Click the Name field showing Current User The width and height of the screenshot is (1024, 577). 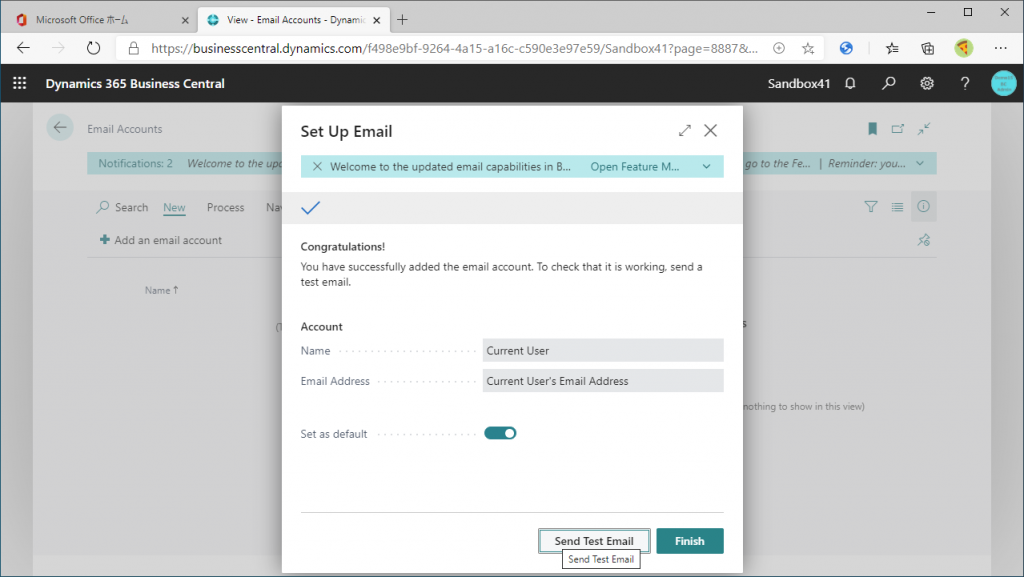[x=603, y=351]
